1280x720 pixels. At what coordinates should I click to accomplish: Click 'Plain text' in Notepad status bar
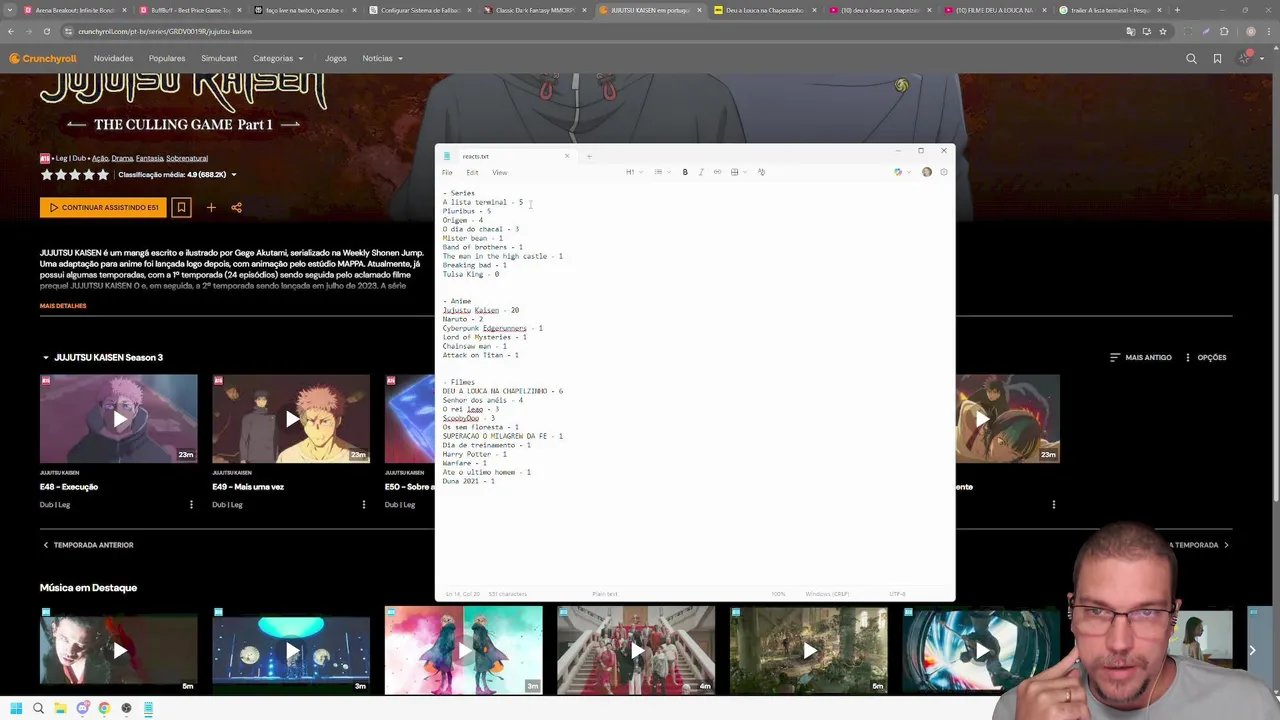604,594
